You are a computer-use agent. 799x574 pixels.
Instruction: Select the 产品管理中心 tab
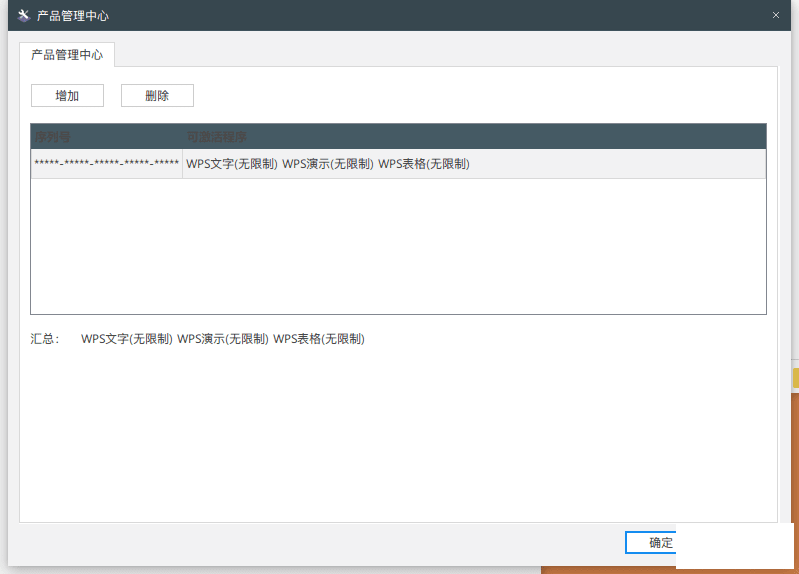(x=67, y=55)
